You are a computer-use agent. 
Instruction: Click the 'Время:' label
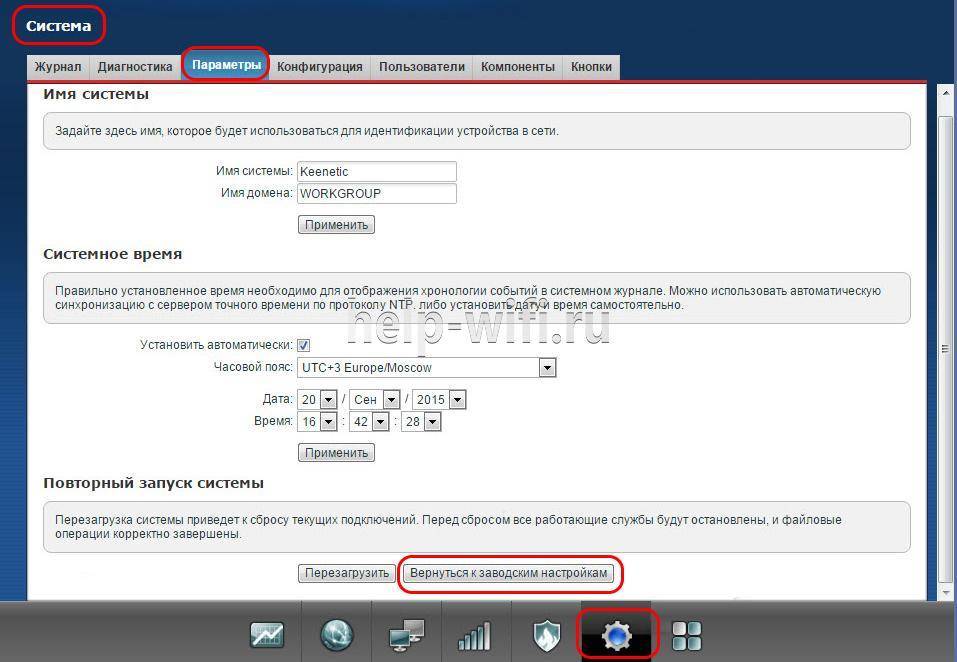[273, 421]
